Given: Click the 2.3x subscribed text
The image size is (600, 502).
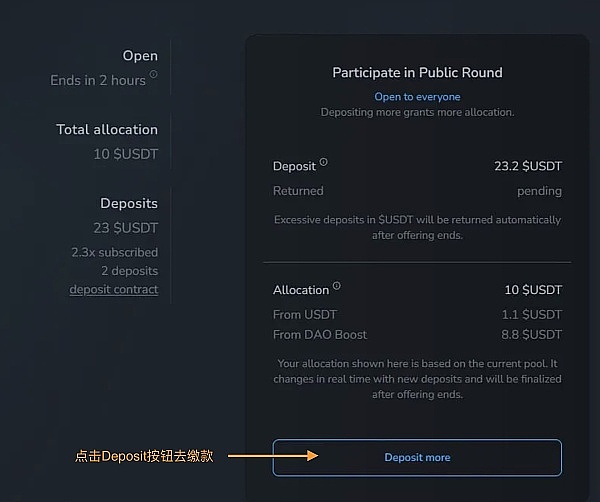Looking at the screenshot, I should coord(114,252).
